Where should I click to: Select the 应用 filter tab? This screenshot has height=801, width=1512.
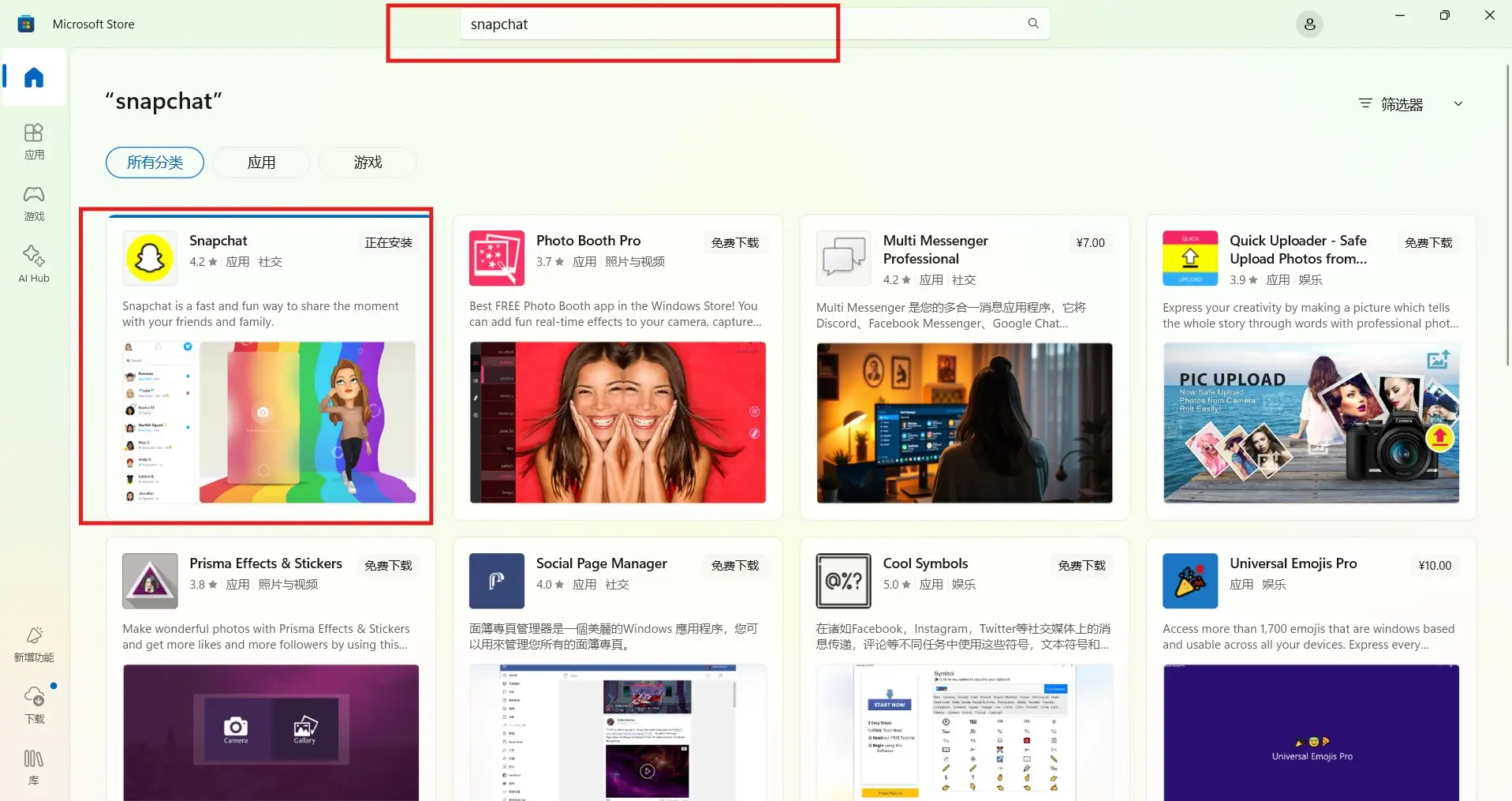pyautogui.click(x=261, y=163)
